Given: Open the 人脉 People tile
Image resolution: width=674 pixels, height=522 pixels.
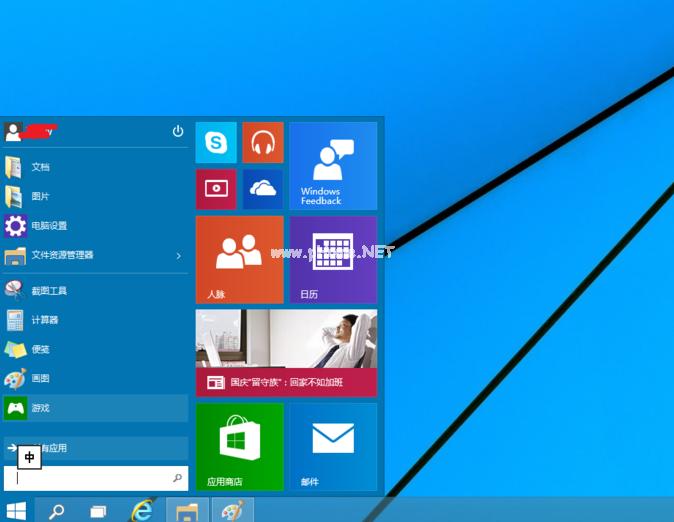Looking at the screenshot, I should (240, 260).
